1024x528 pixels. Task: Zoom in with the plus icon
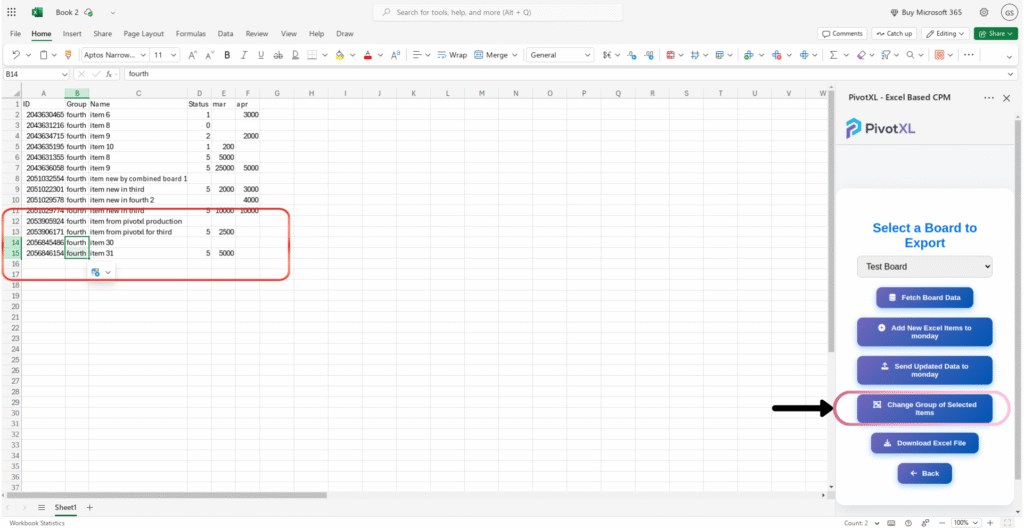click(989, 523)
